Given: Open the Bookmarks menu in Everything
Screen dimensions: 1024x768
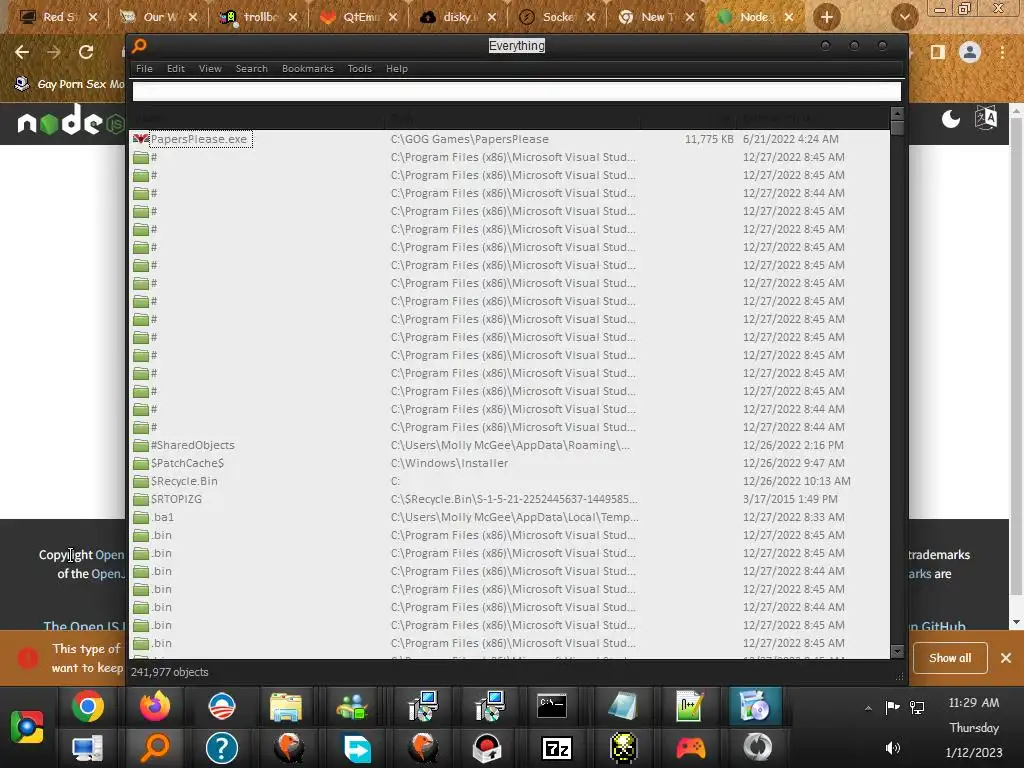Looking at the screenshot, I should point(308,69).
